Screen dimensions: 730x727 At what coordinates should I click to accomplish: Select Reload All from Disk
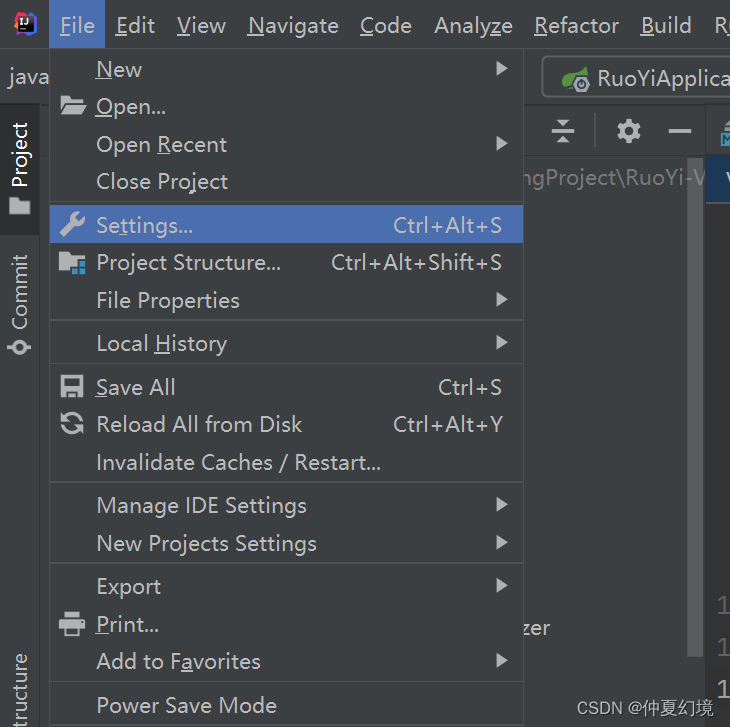coord(286,424)
